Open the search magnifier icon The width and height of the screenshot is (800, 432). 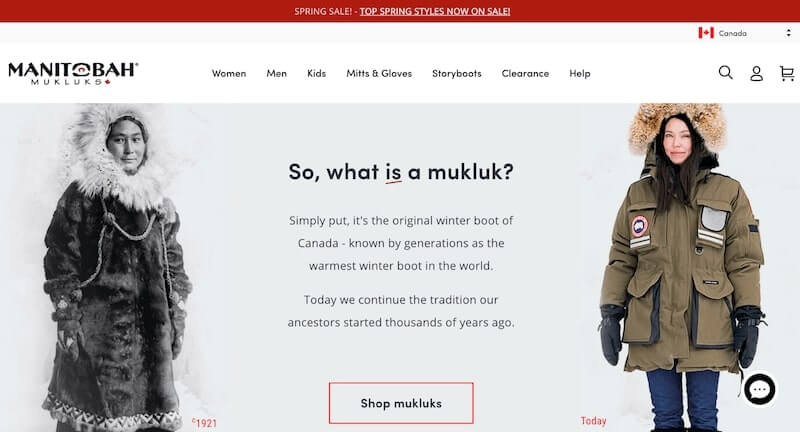click(x=726, y=73)
